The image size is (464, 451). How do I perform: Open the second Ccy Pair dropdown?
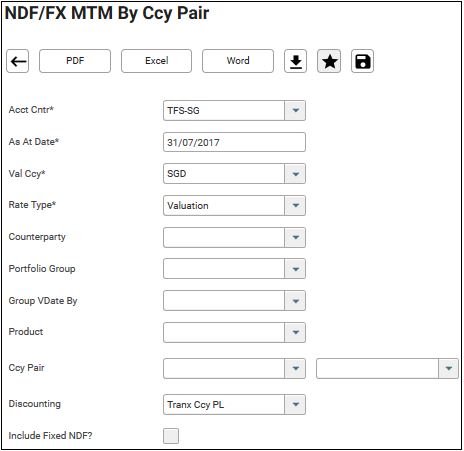pyautogui.click(x=448, y=368)
